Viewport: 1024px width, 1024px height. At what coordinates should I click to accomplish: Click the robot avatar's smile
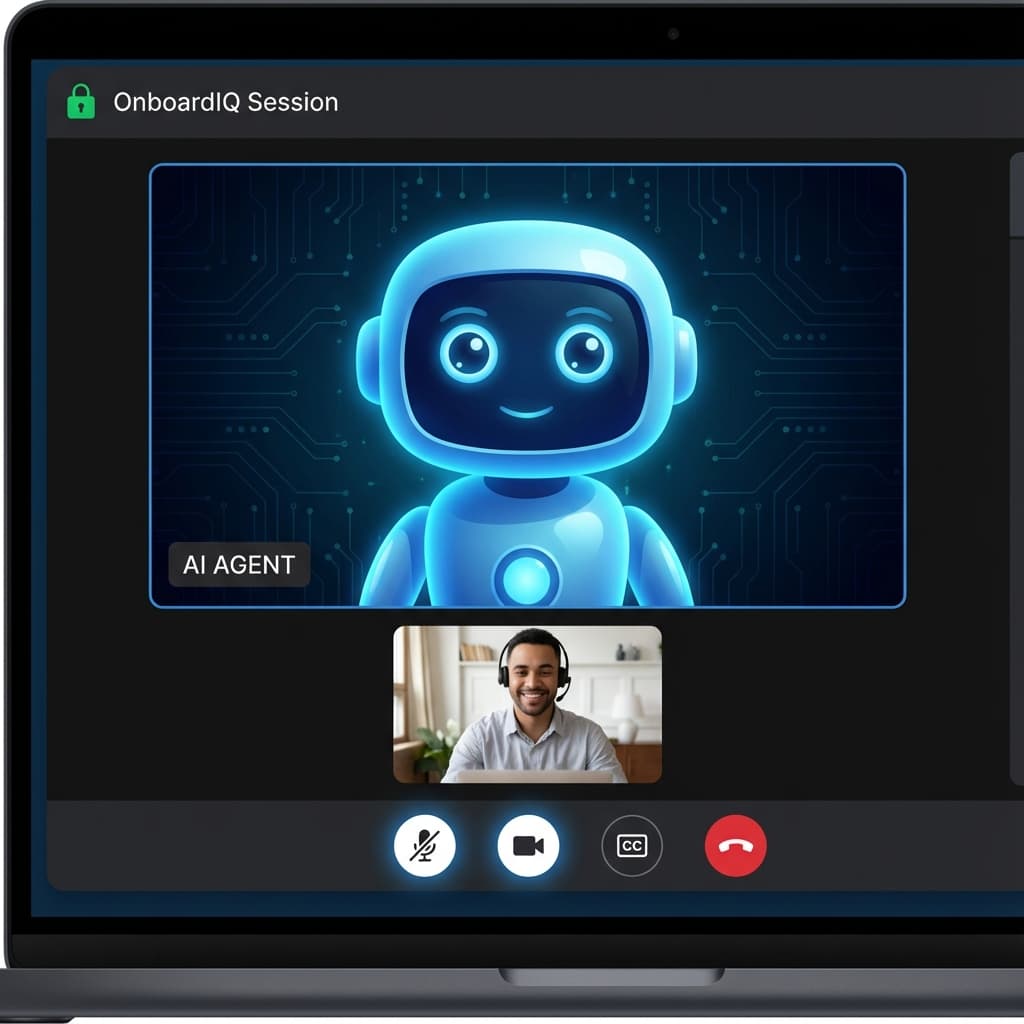point(526,412)
